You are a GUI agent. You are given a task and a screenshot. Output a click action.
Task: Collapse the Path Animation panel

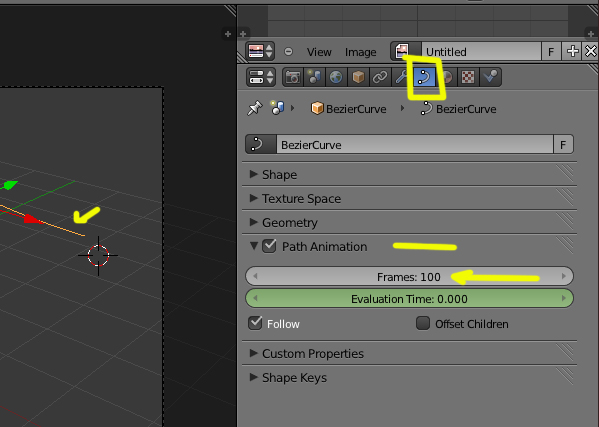pyautogui.click(x=253, y=246)
